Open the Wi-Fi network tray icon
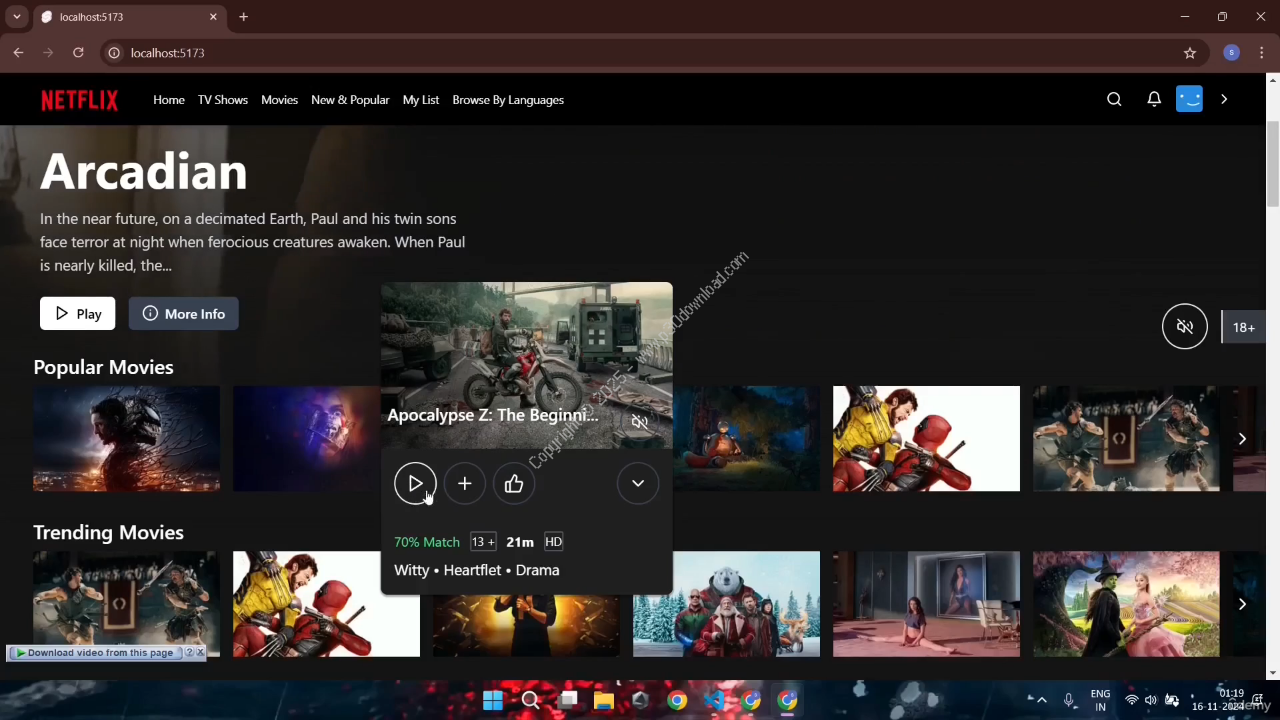Viewport: 1280px width, 720px height. 1132,700
